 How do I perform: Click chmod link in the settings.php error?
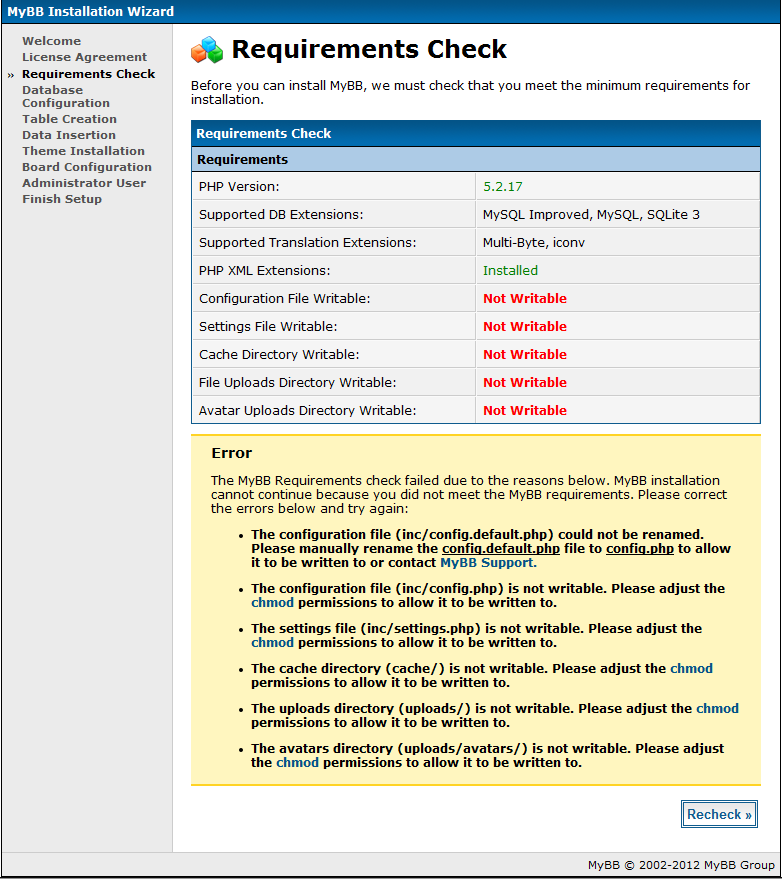coord(272,642)
